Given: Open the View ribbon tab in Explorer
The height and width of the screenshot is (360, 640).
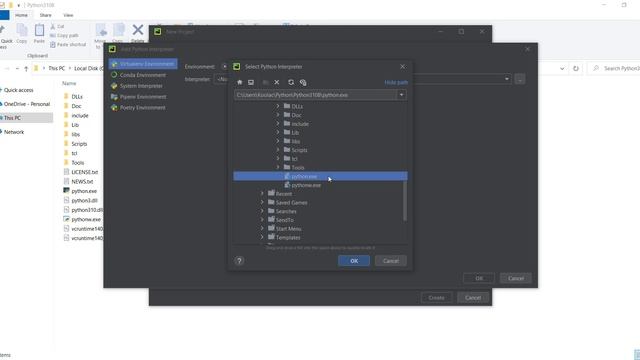Looking at the screenshot, I should 68,15.
